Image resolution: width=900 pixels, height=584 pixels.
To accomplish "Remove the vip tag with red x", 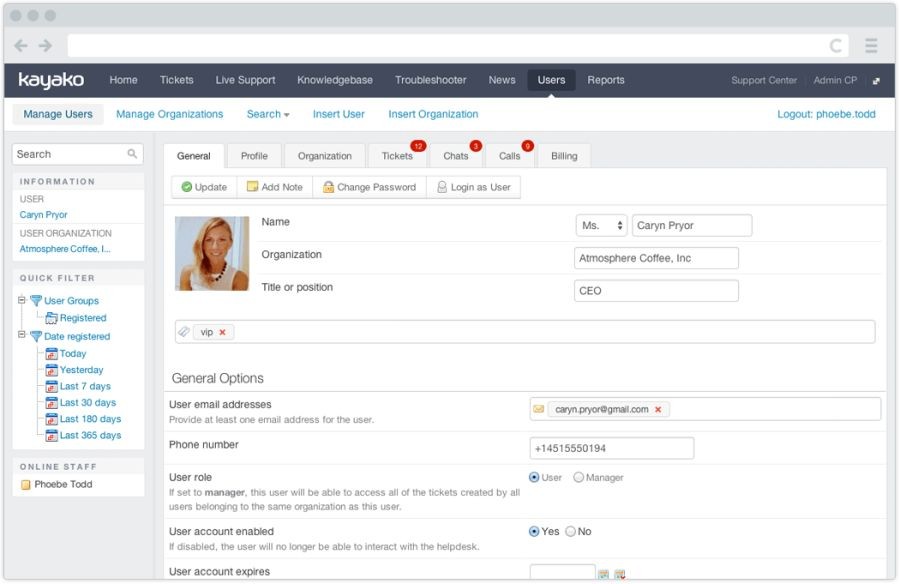I will pos(222,332).
